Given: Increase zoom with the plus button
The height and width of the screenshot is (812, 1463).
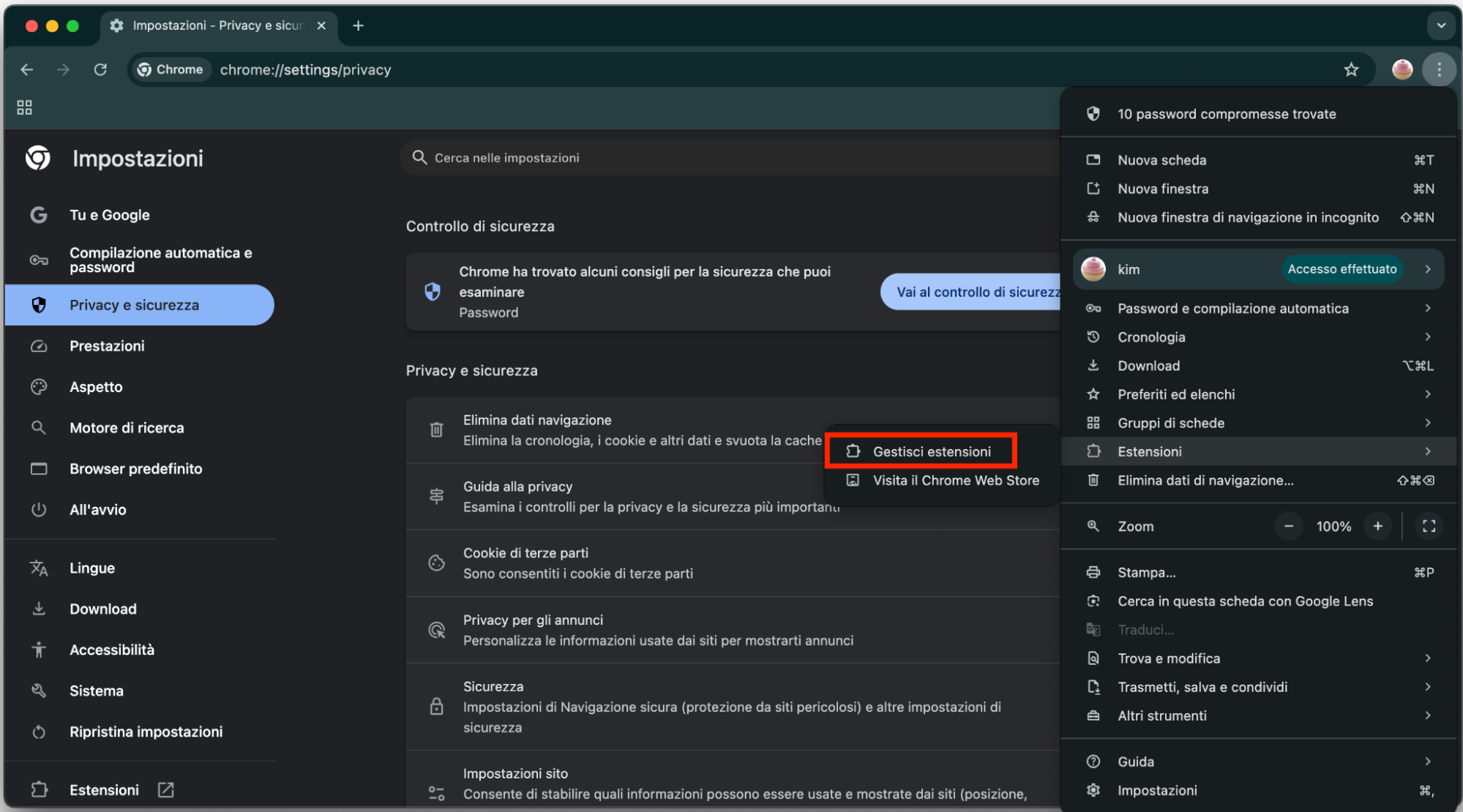Looking at the screenshot, I should tap(1377, 526).
